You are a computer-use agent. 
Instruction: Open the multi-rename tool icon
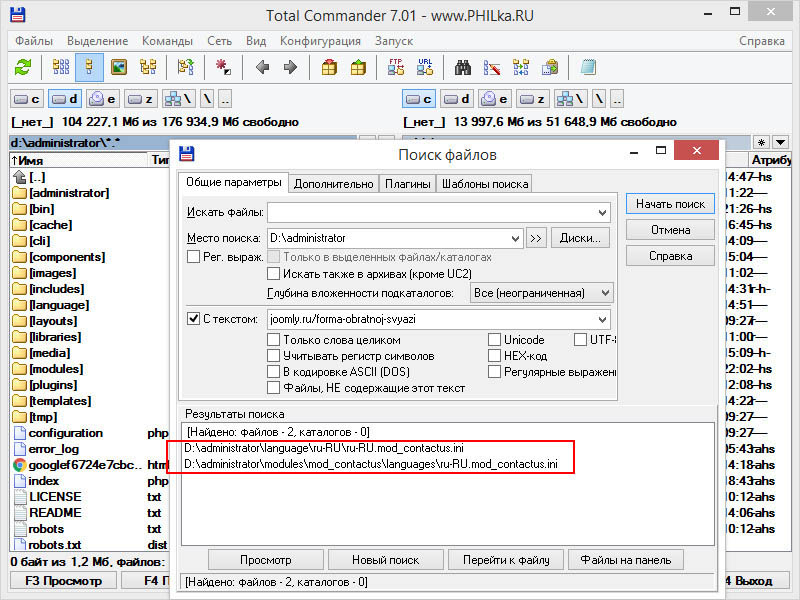(492, 67)
